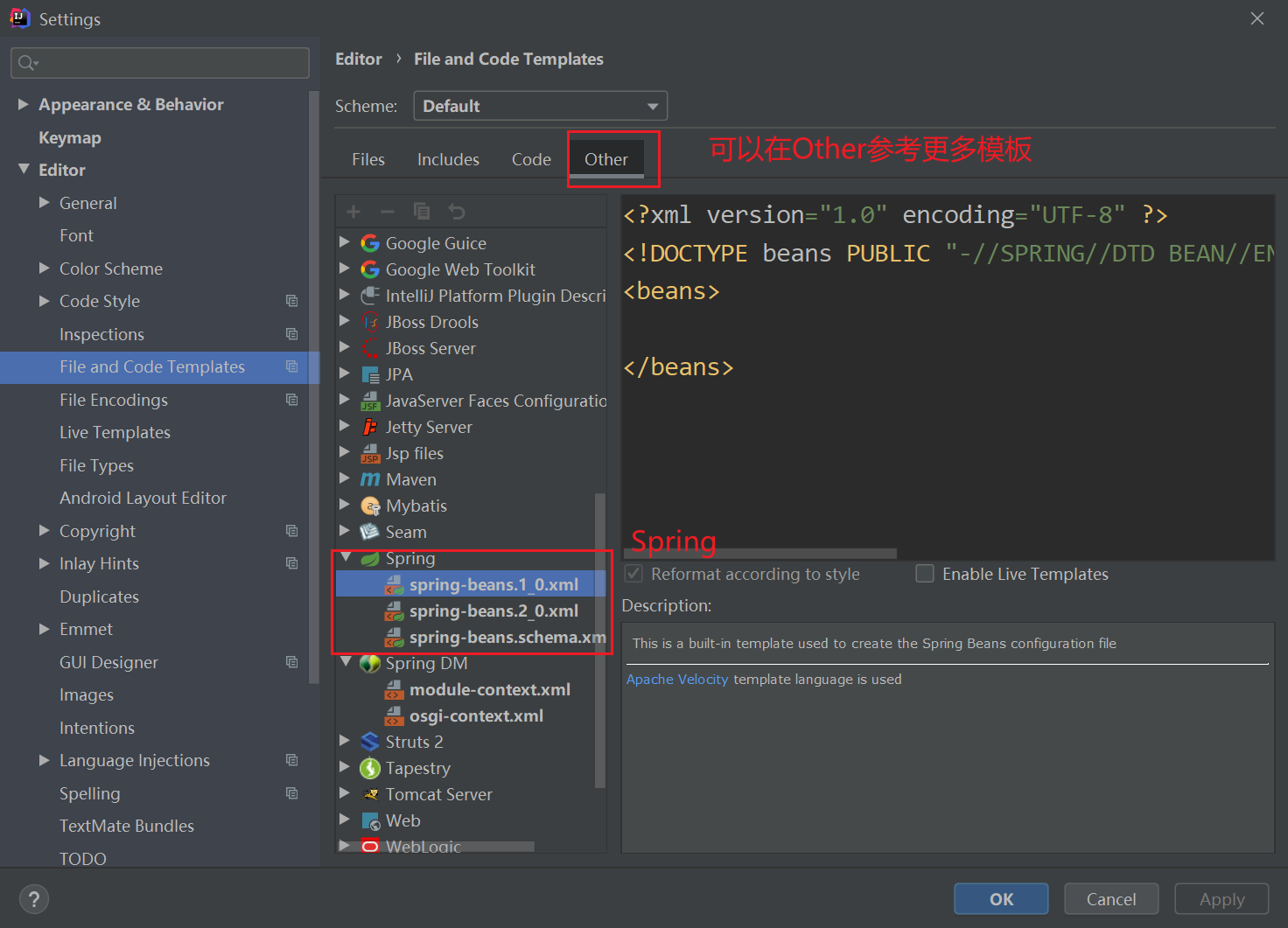Image resolution: width=1288 pixels, height=928 pixels.
Task: Click the help question mark icon
Action: [x=34, y=899]
